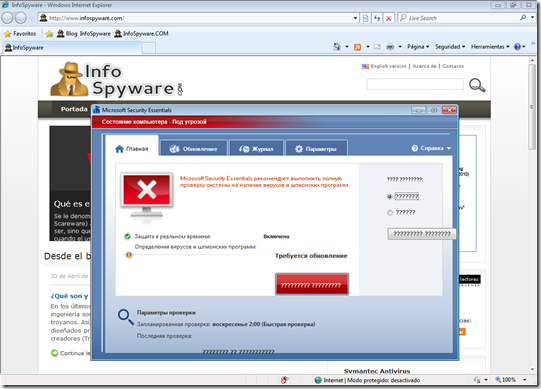
Task: Select the first ??????? scan option radio
Action: pos(390,196)
